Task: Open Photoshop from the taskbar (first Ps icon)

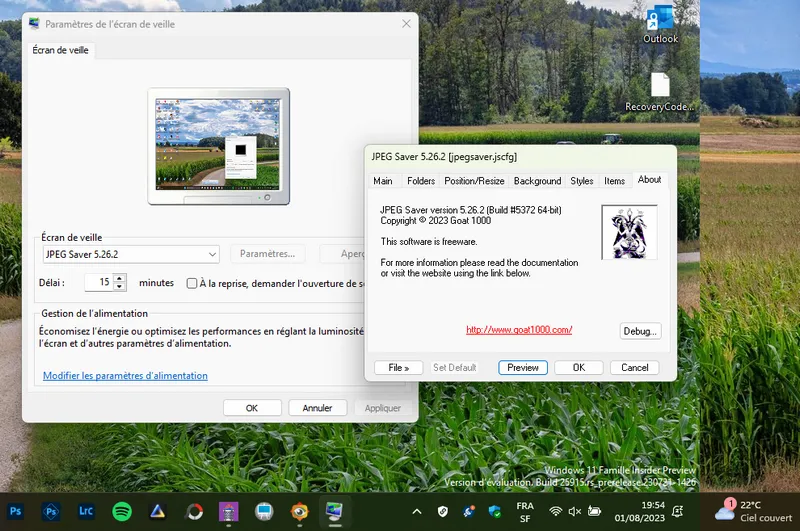Action: click(16, 511)
